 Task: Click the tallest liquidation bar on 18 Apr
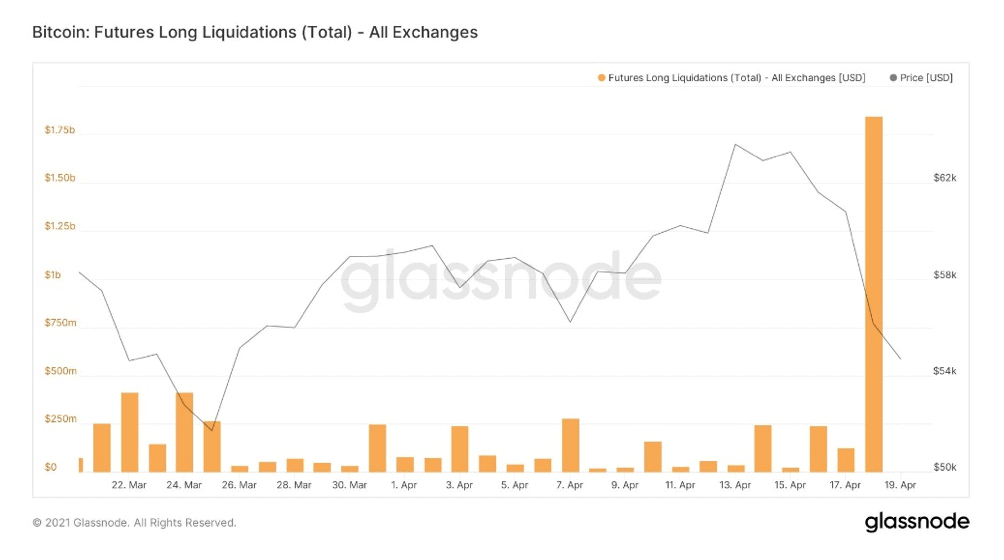coord(873,294)
